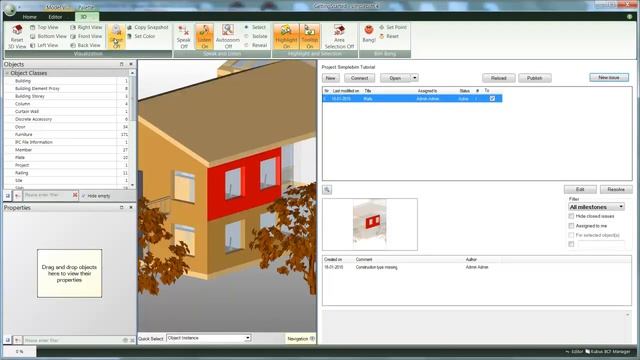This screenshot has width=640, height=360.
Task: Click the Bang! icon
Action: click(x=369, y=33)
